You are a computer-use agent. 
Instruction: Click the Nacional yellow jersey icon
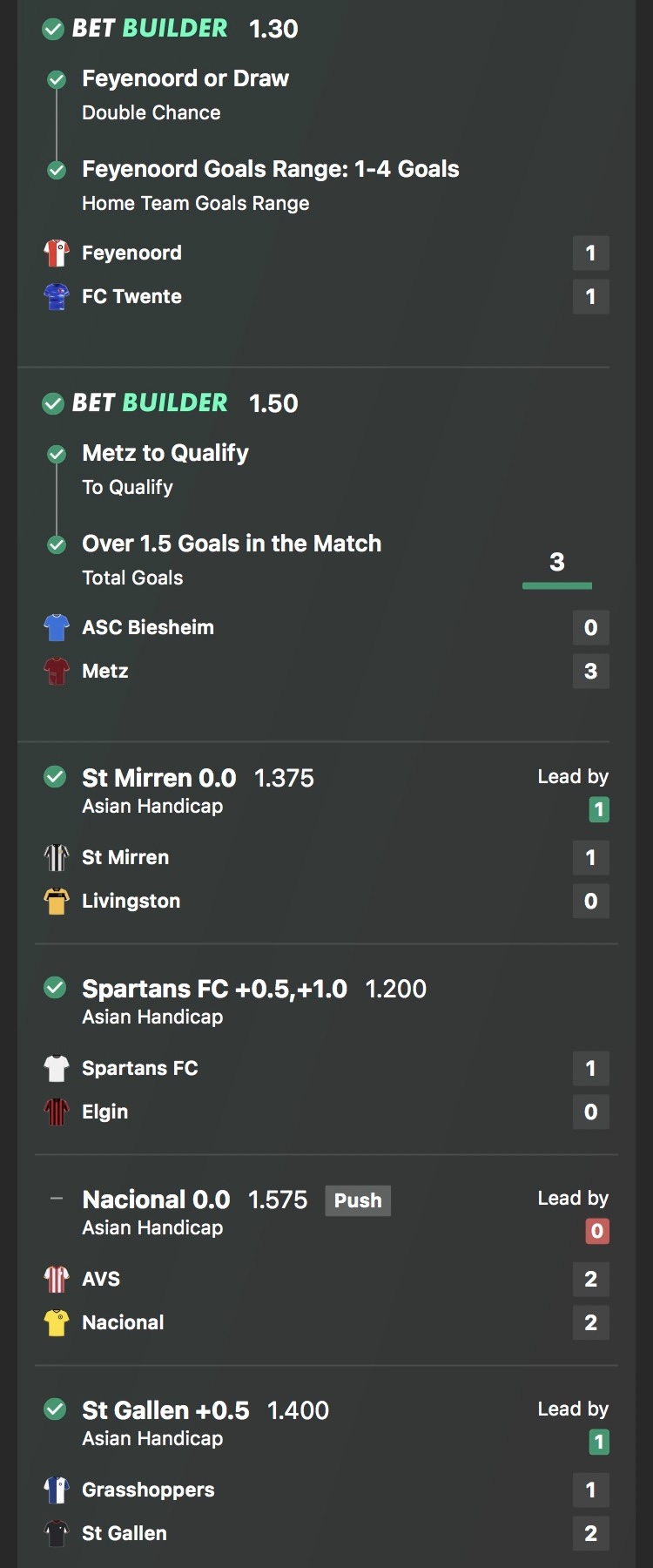57,1323
